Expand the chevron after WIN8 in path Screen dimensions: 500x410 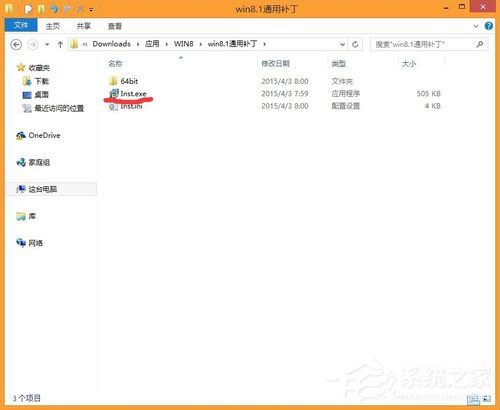(x=201, y=44)
